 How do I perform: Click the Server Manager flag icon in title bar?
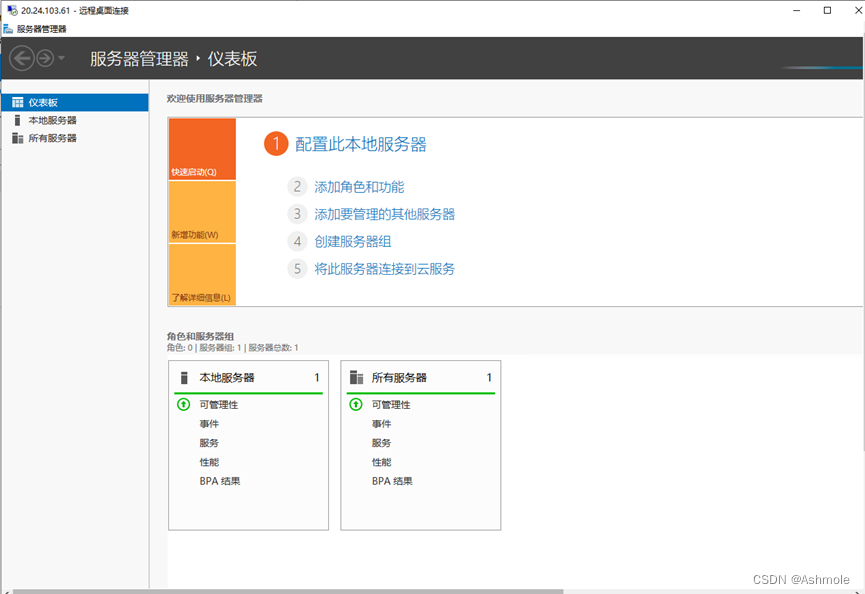coord(10,29)
